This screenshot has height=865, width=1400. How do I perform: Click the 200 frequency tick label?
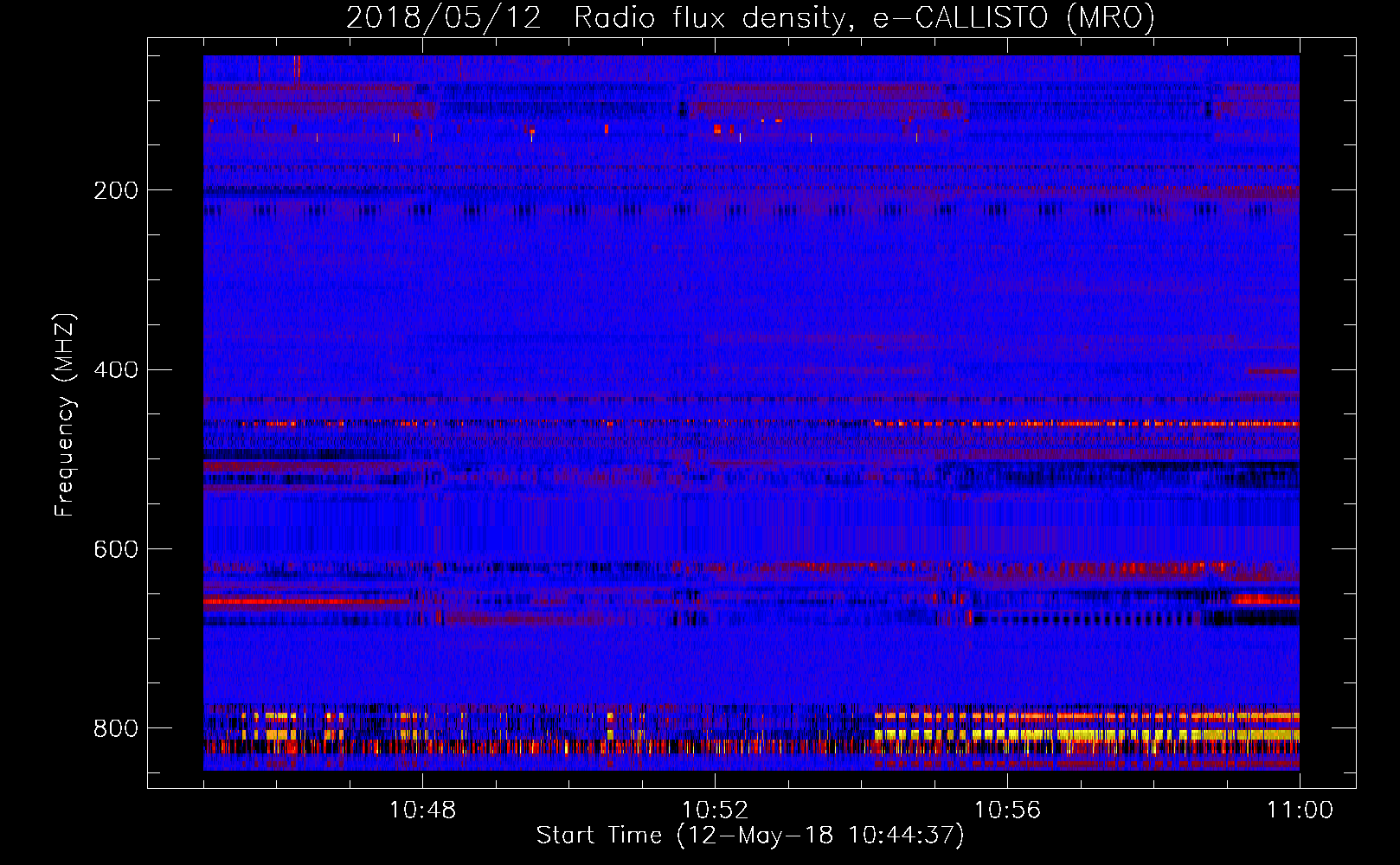tap(116, 190)
